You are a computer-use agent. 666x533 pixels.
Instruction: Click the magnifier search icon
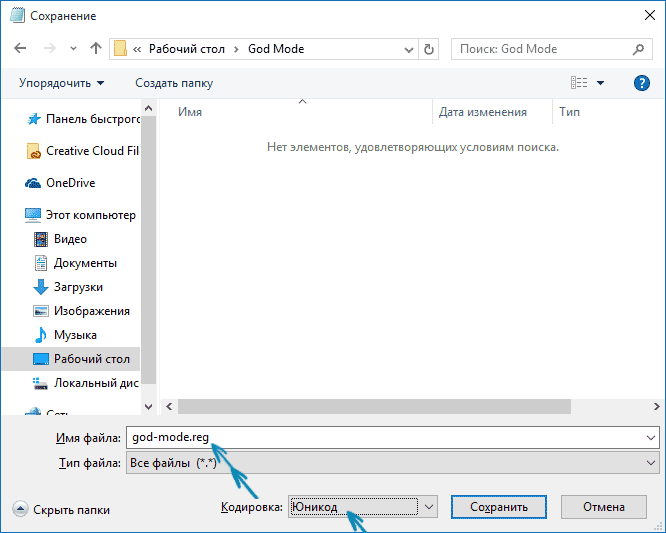coord(638,49)
